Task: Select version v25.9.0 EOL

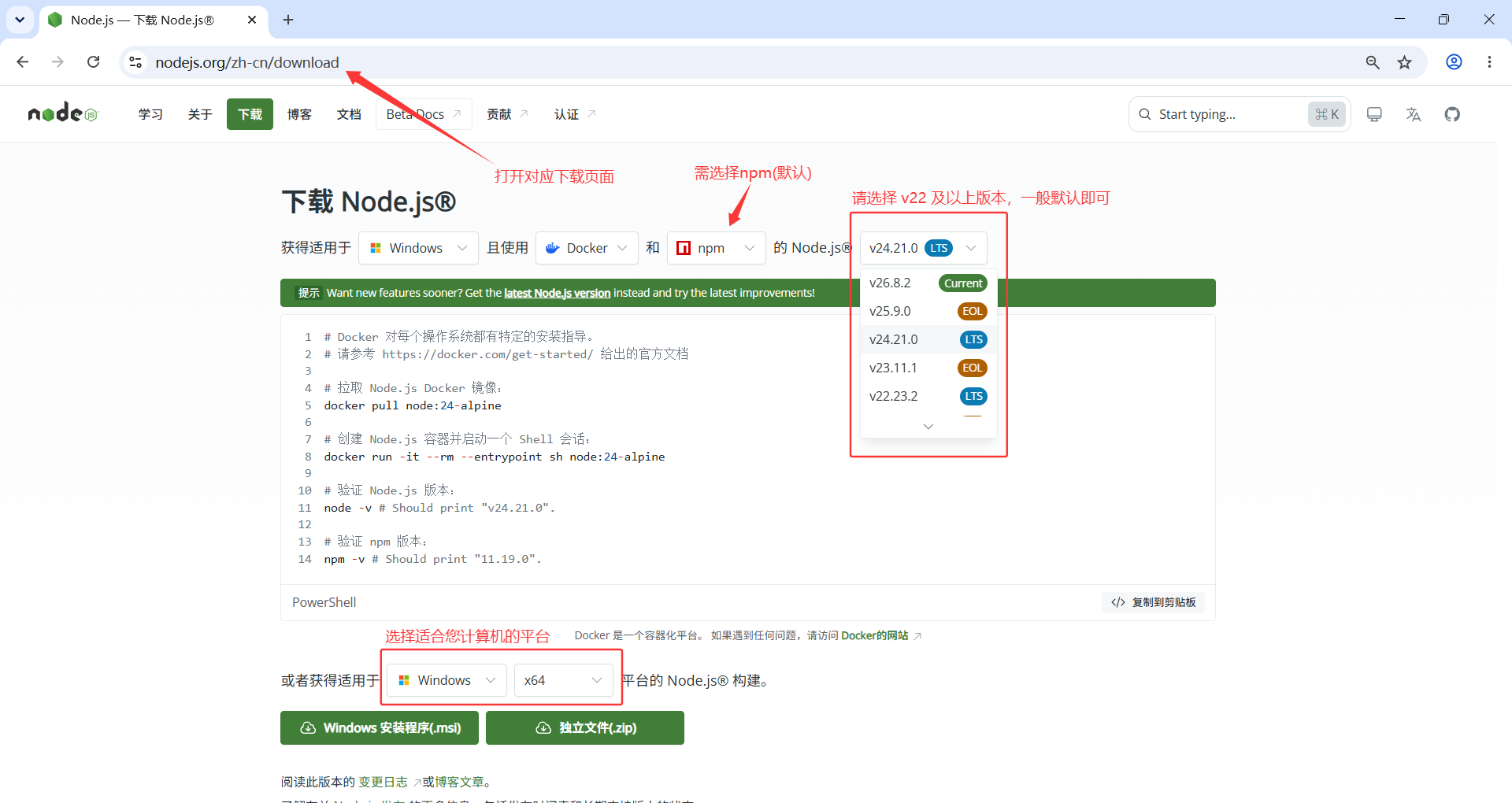Action: pos(928,311)
